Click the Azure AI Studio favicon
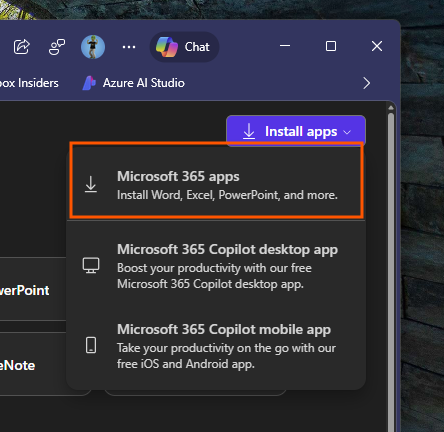This screenshot has width=444, height=432. (x=89, y=83)
